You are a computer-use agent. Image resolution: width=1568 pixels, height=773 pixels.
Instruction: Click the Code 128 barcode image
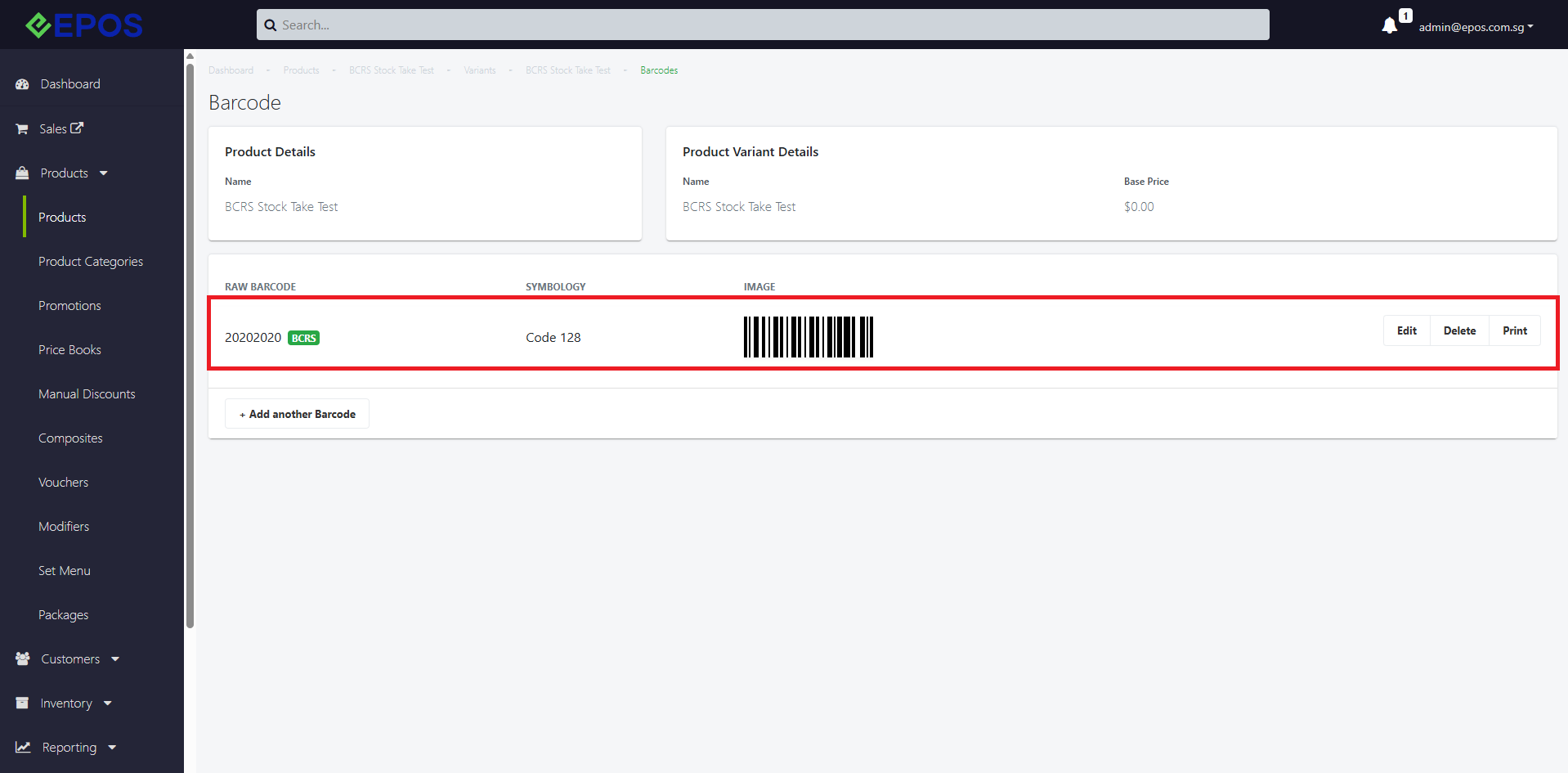[809, 337]
